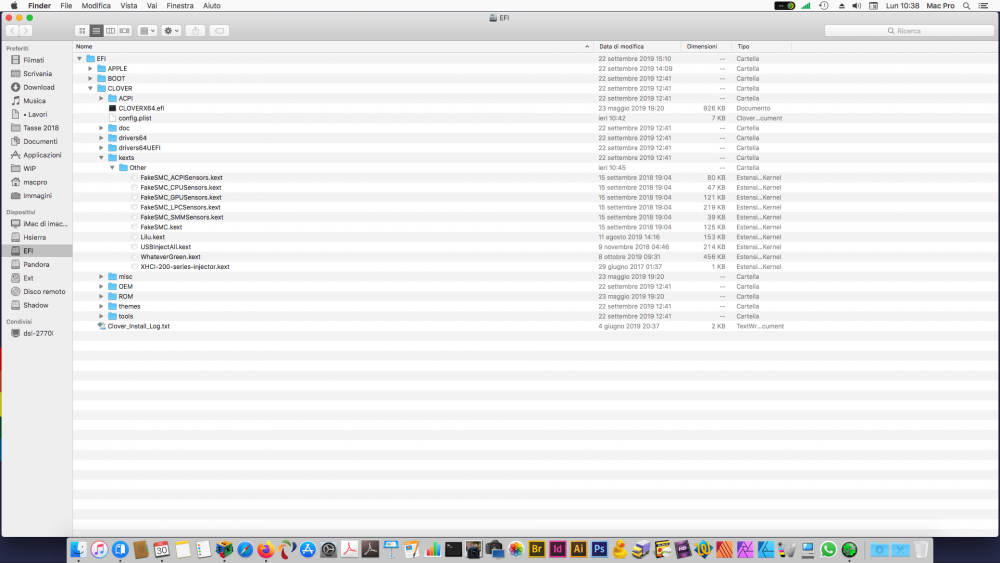Open the gear action menu
The image size is (1000, 563).
pos(171,31)
